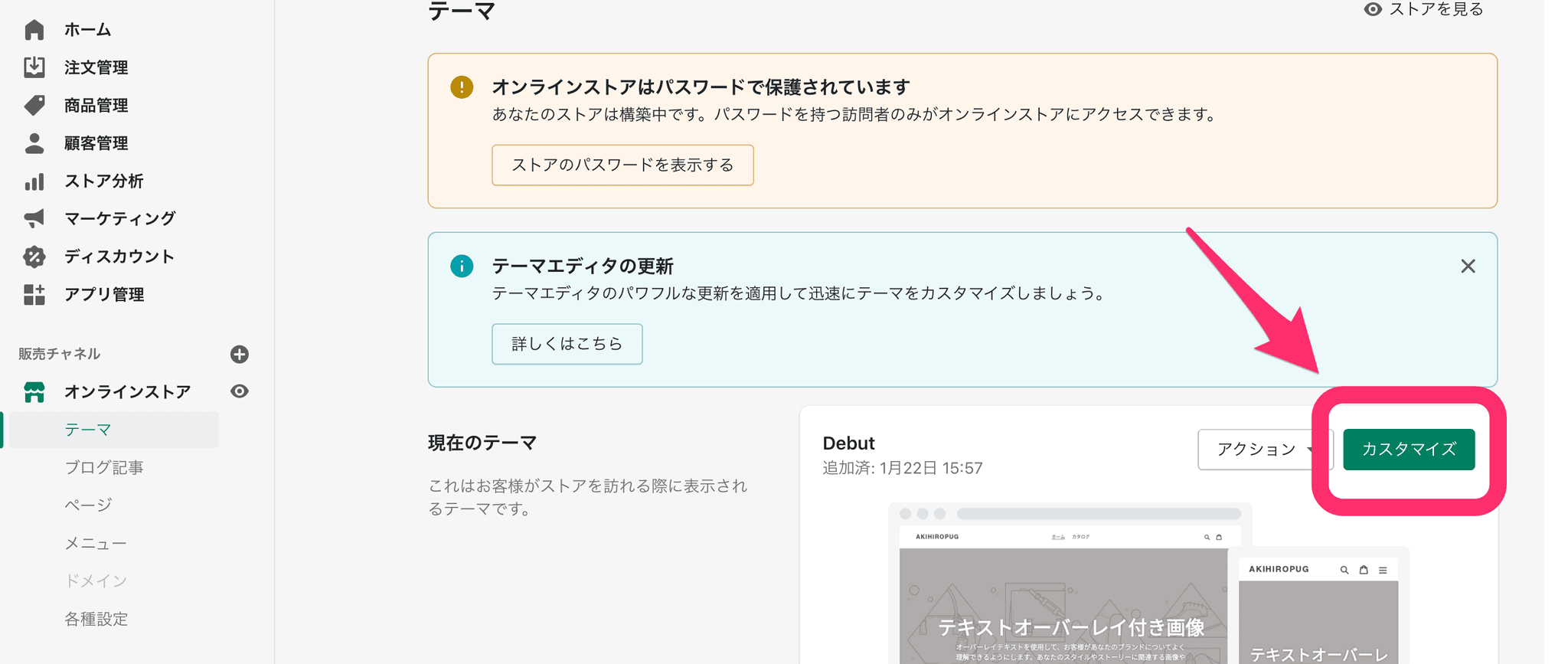
Task: Select テーマ in the sidebar submenu
Action: click(x=89, y=430)
